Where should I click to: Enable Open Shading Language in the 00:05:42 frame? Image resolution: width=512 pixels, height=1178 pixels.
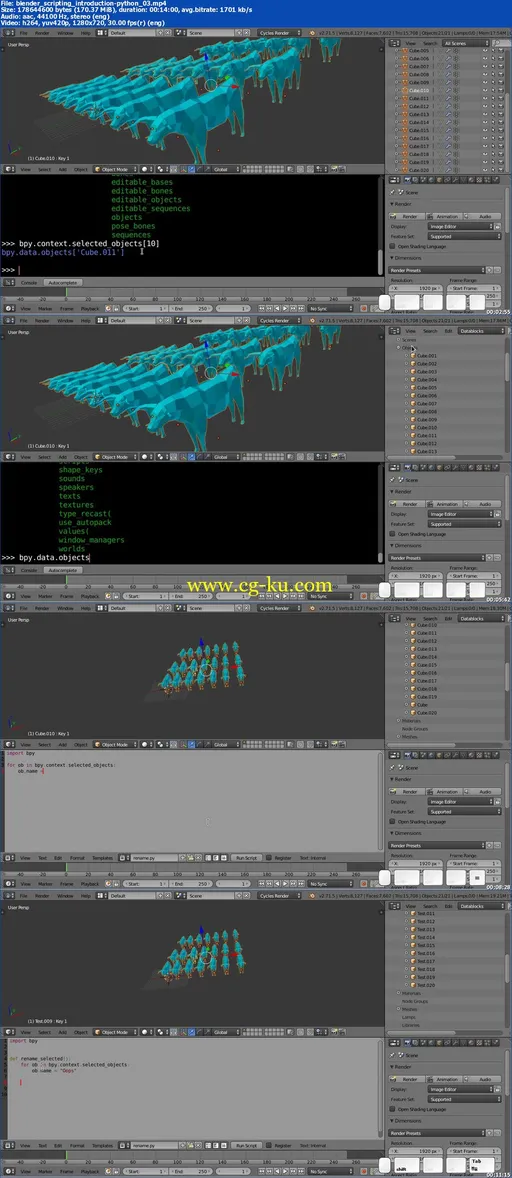point(393,533)
